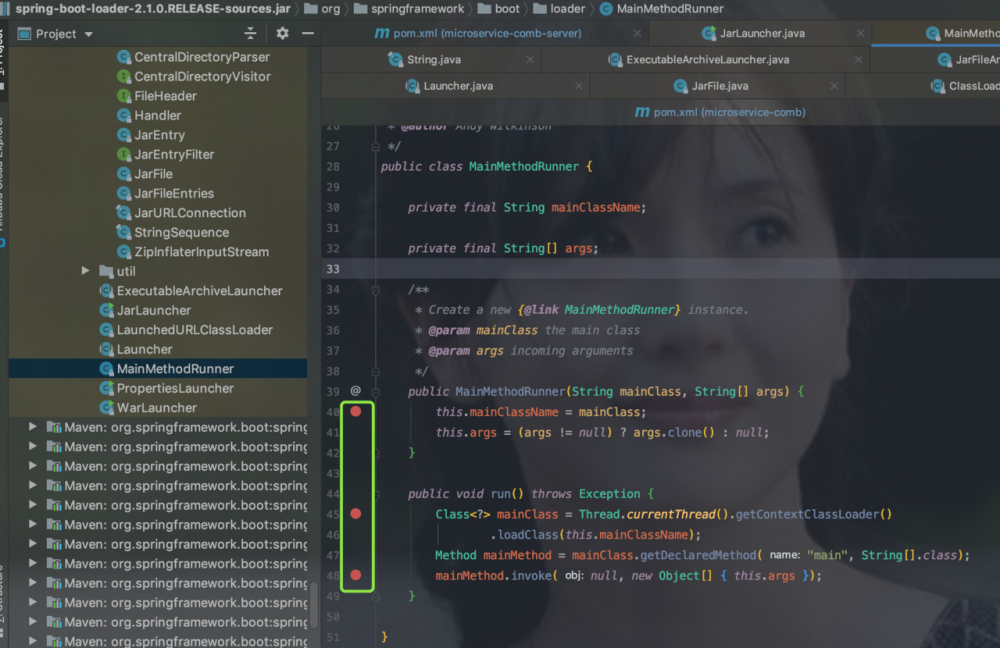1000x648 pixels.
Task: Click the interface icon beside JarEntryFilter
Action: 122,154
